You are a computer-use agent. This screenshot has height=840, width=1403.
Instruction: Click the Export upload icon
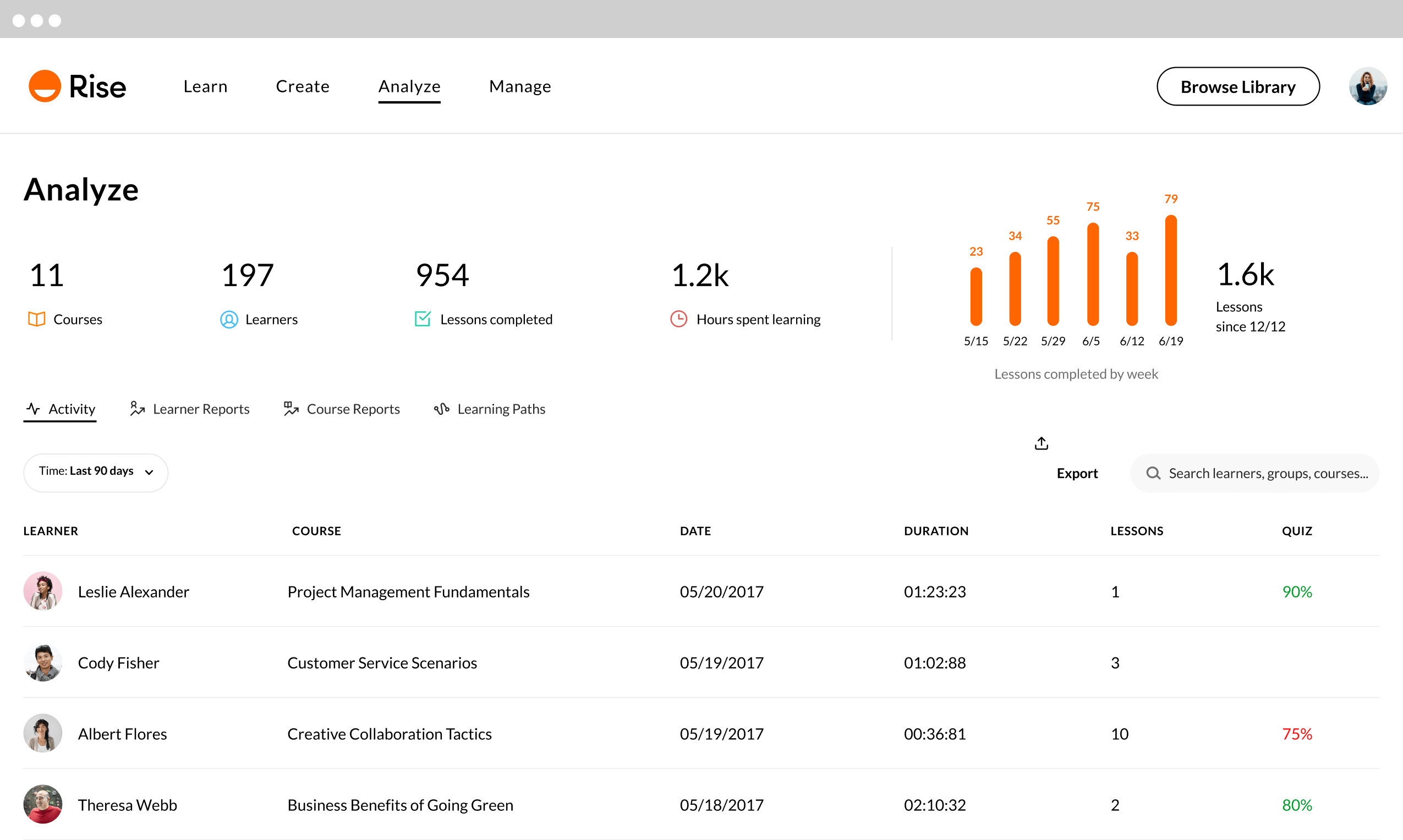point(1042,443)
